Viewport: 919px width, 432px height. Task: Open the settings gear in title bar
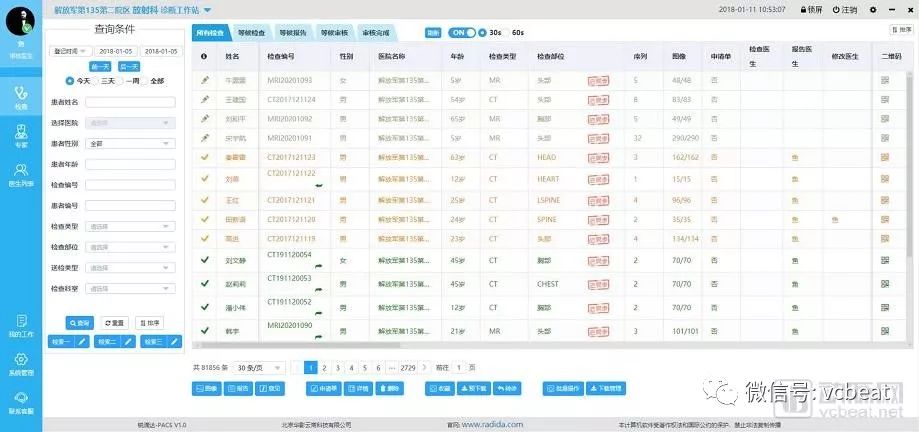point(873,9)
